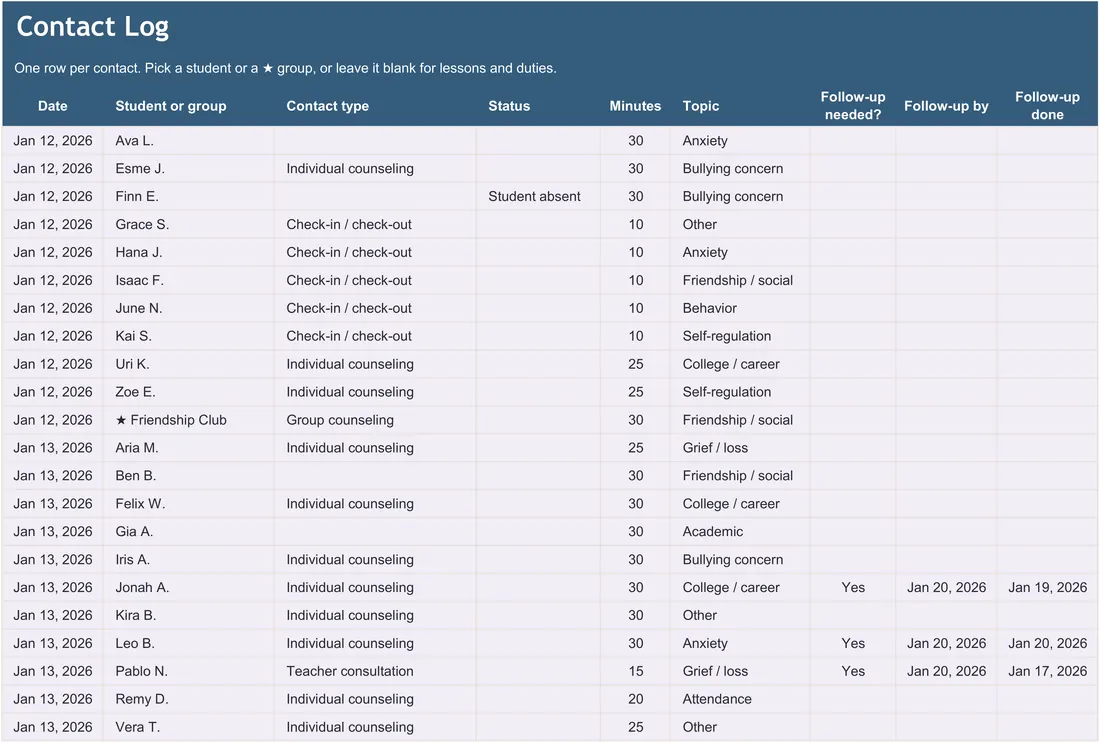Click the empty Follow-up needed cell for Vera T.
This screenshot has width=1100, height=743.
click(853, 728)
